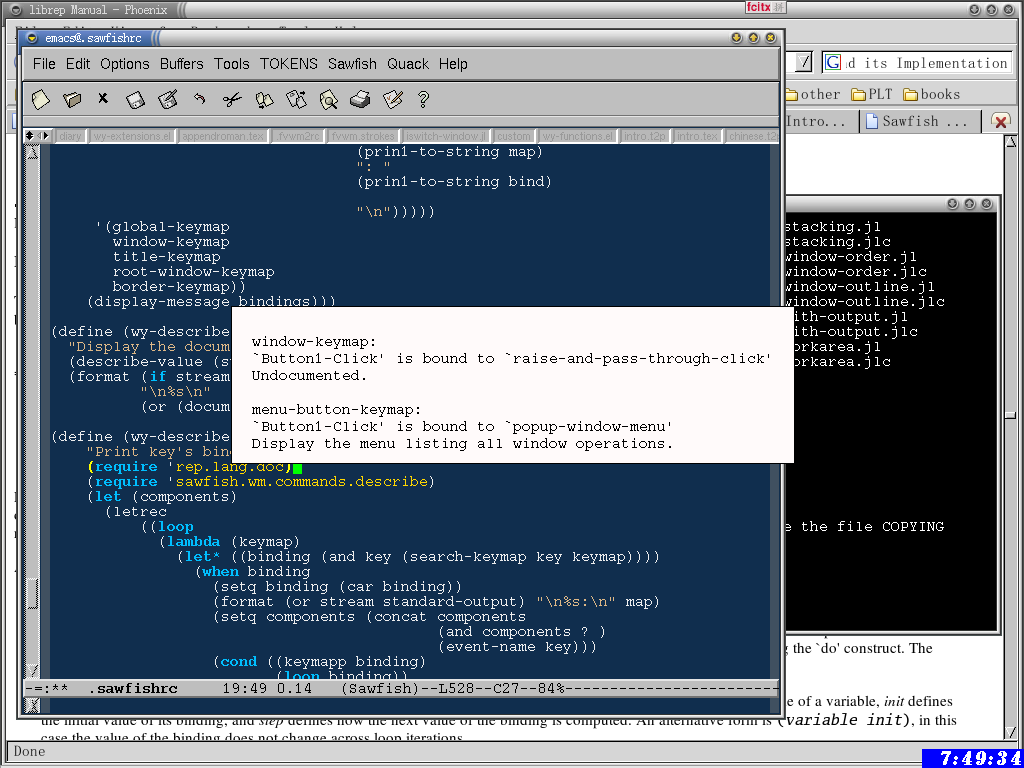The height and width of the screenshot is (768, 1024).
Task: Open the PLT bookmarks folder
Action: [x=871, y=95]
